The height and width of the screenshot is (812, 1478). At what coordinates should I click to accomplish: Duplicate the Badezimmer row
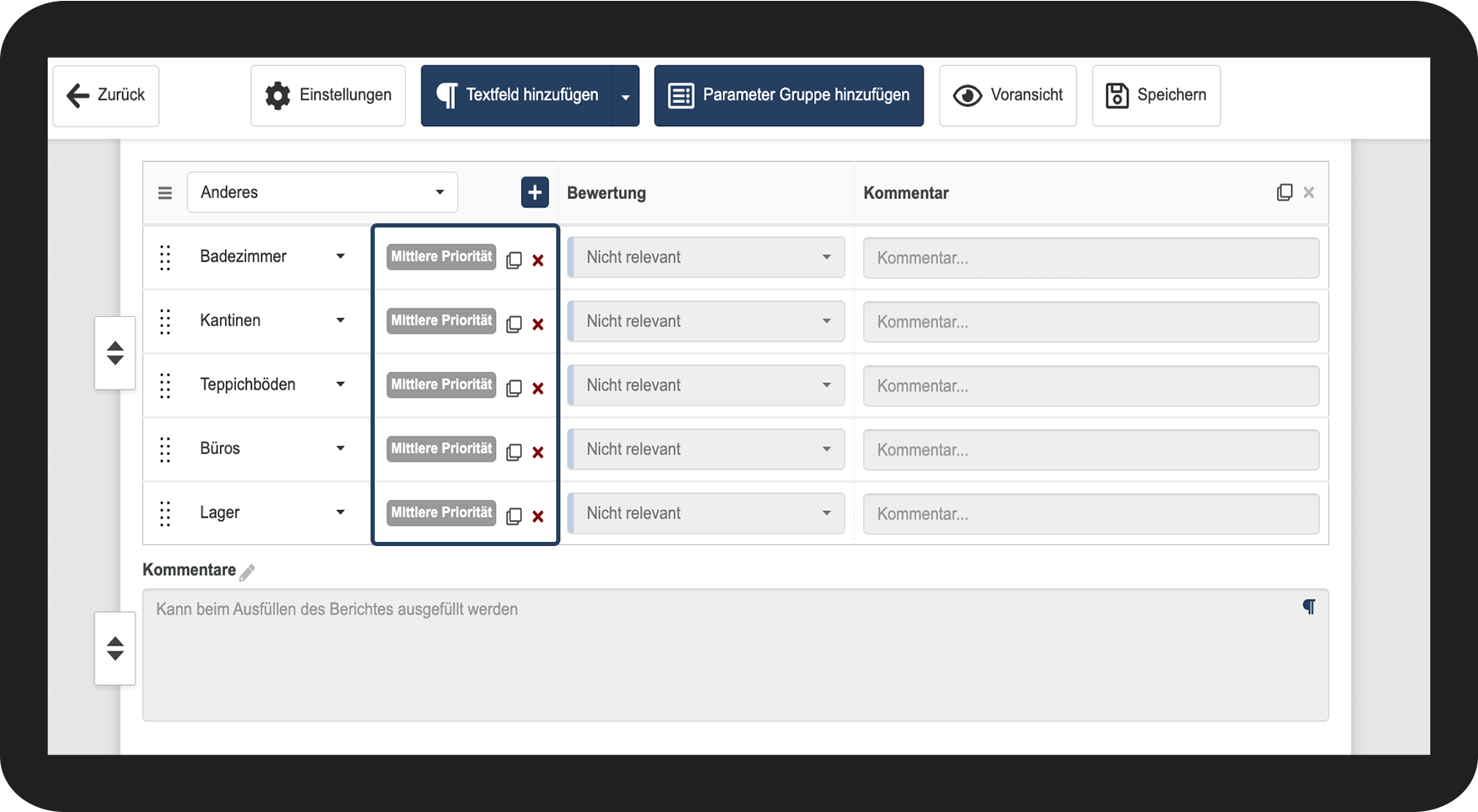[514, 260]
